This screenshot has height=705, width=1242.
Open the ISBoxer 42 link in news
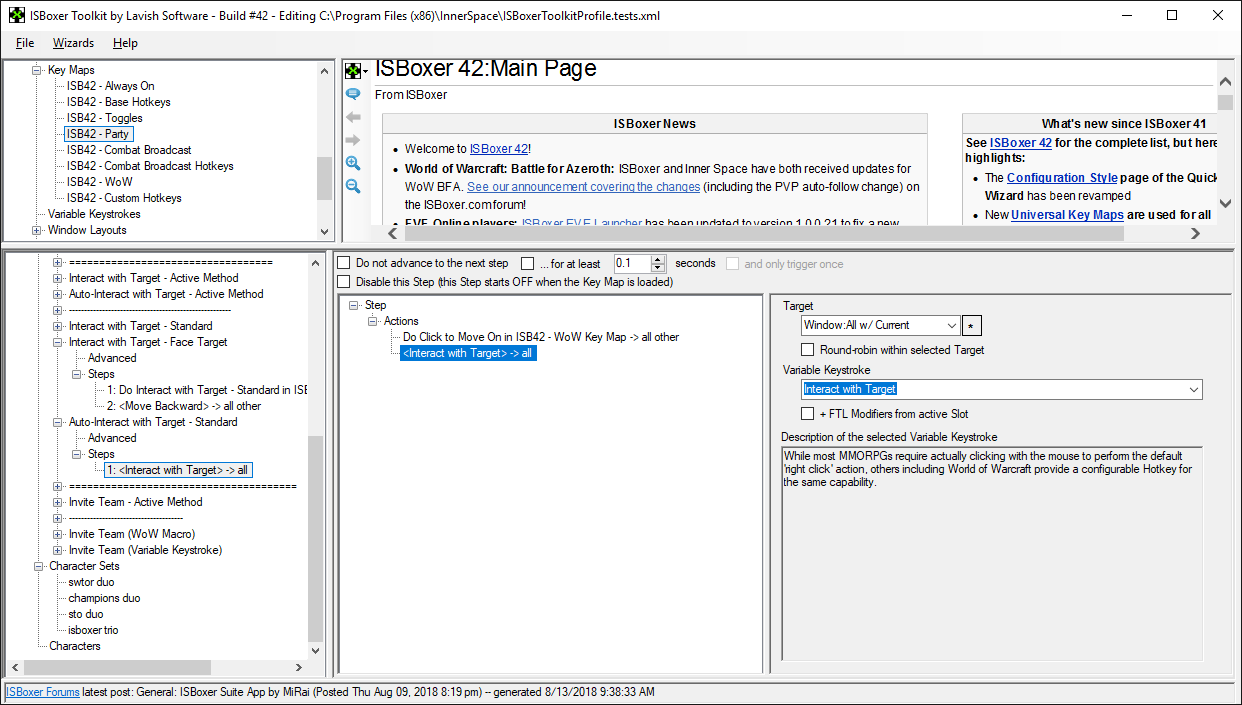click(499, 149)
